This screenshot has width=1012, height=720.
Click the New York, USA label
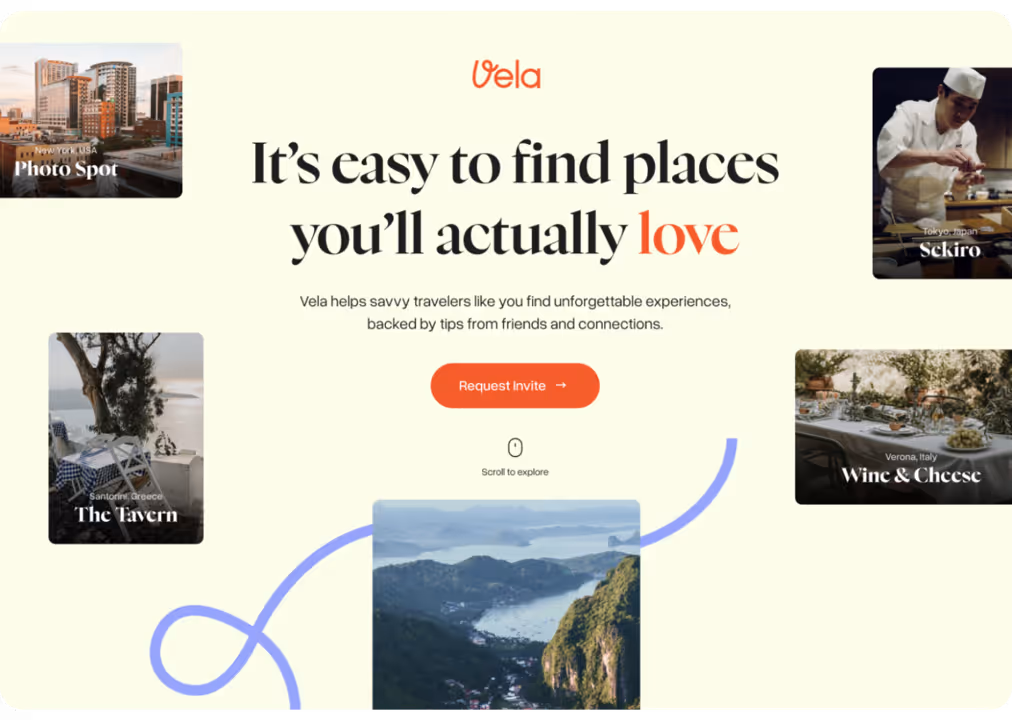66,150
